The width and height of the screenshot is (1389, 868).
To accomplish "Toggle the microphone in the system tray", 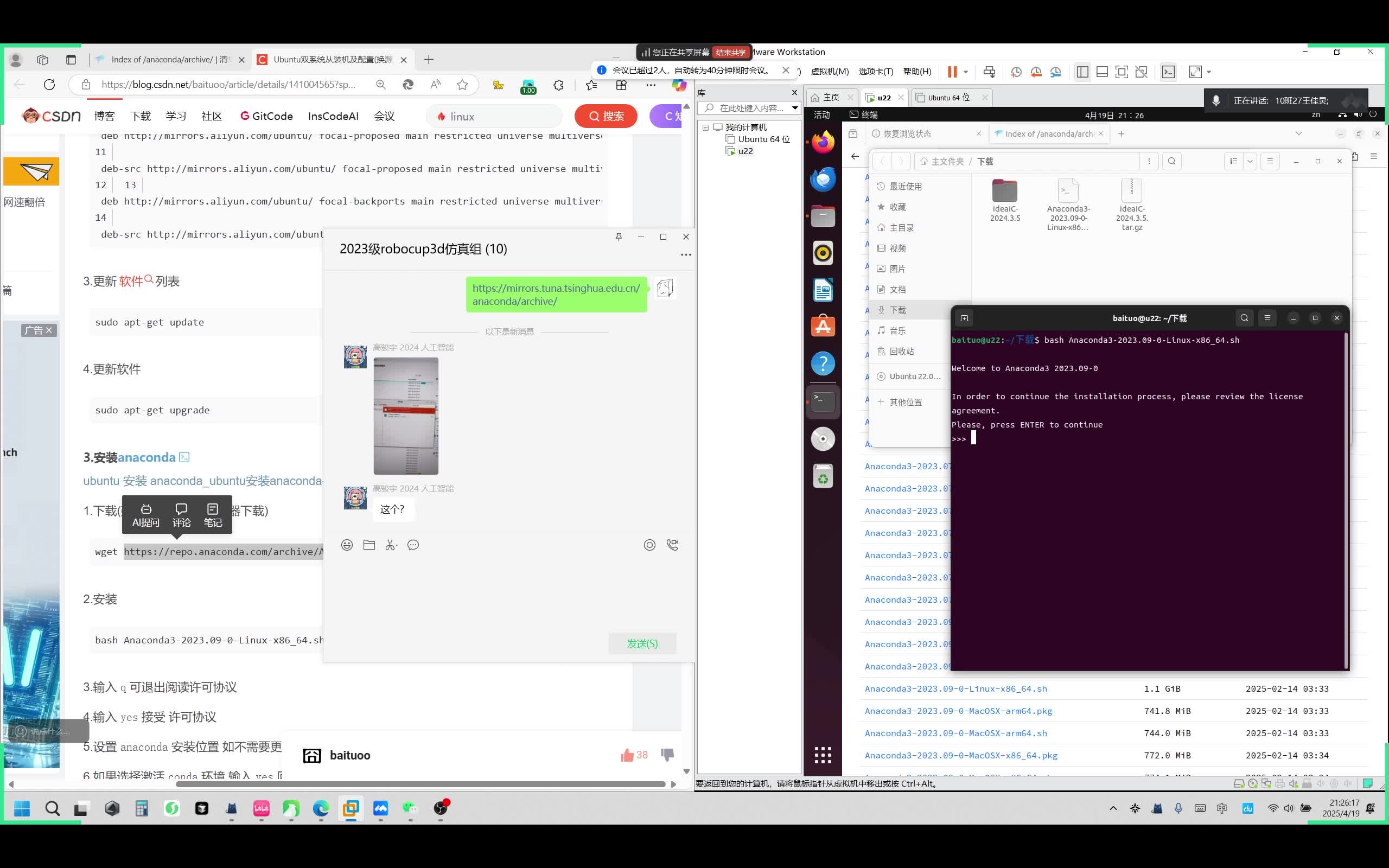I will pos(1178,808).
